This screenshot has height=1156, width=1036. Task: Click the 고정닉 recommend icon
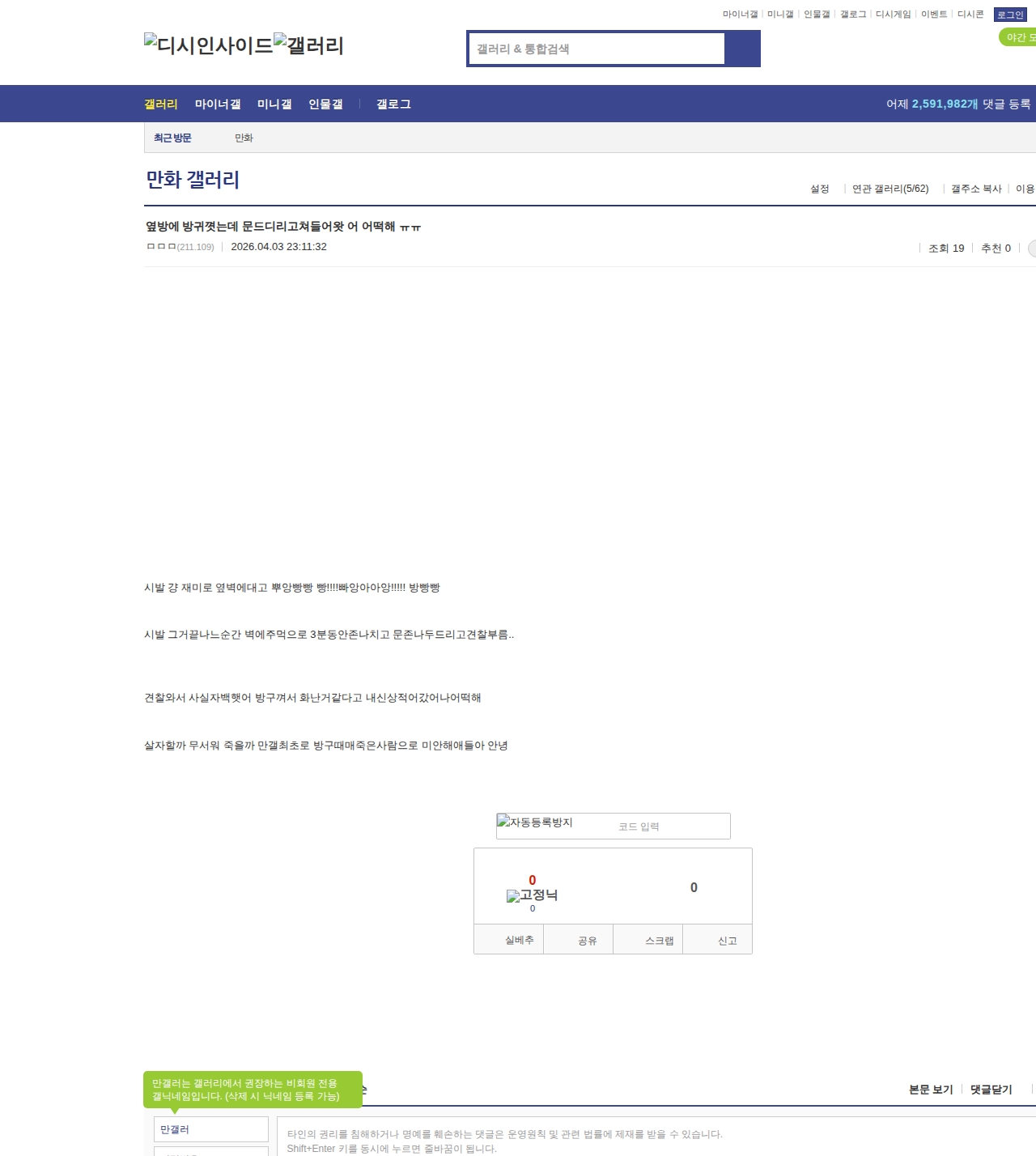coord(532,895)
